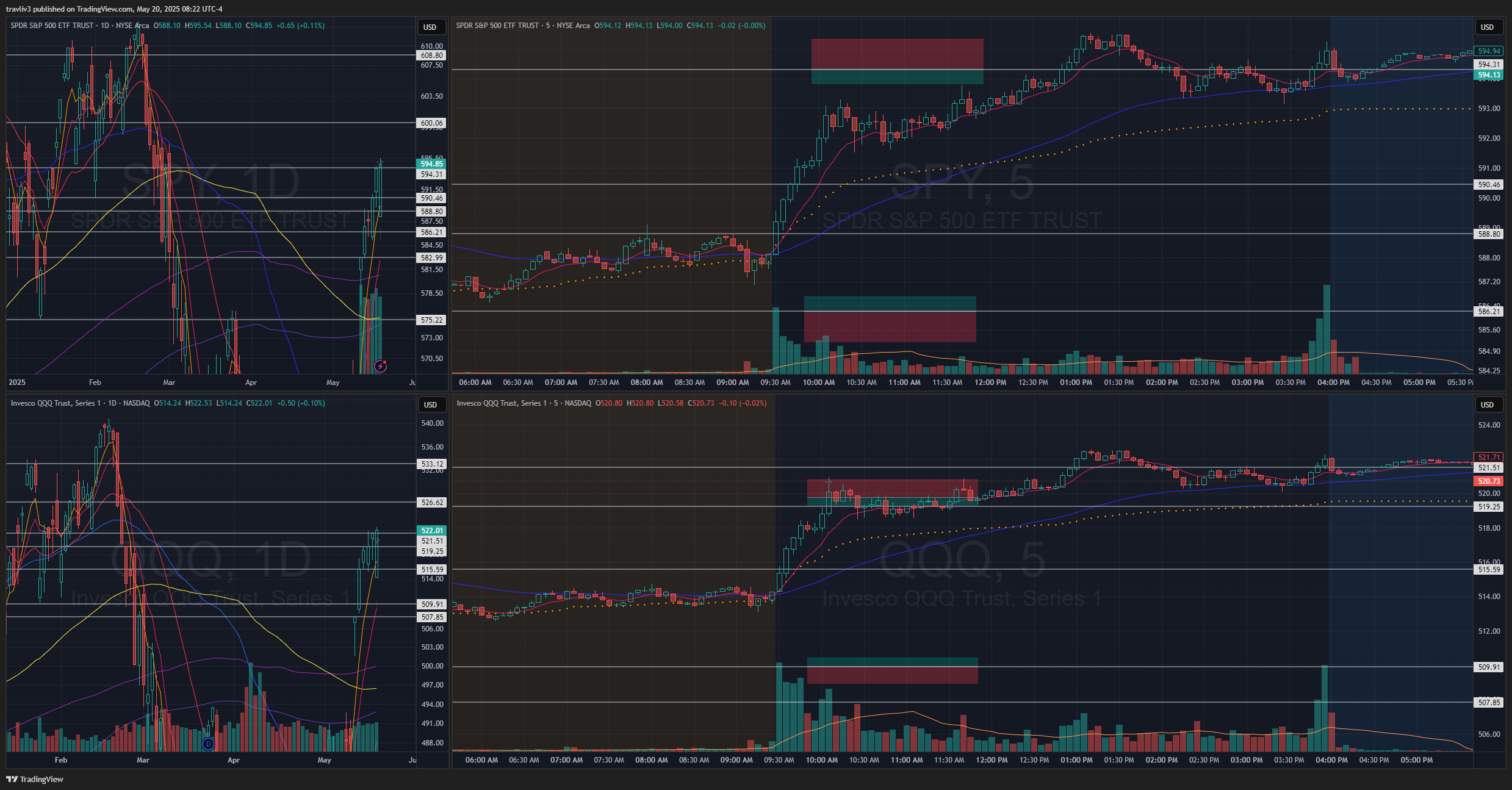
Task: Click the TradingView logo at bottom left
Action: pyautogui.click(x=35, y=779)
